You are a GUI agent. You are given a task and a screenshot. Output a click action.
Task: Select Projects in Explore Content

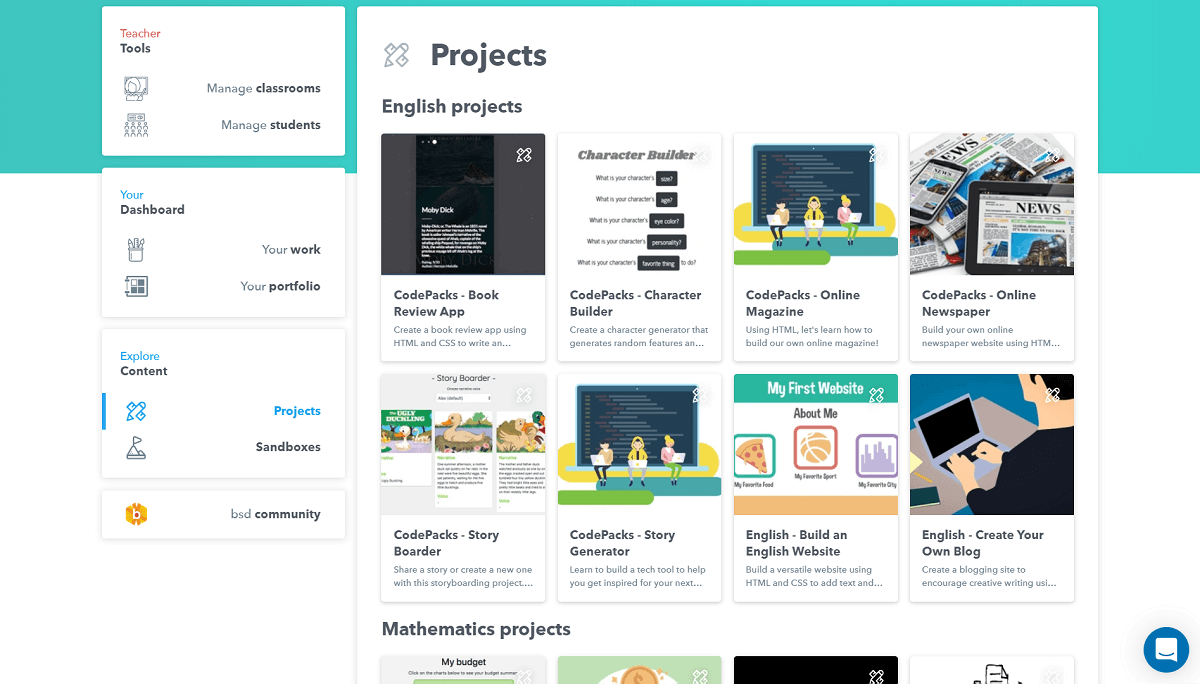[297, 411]
